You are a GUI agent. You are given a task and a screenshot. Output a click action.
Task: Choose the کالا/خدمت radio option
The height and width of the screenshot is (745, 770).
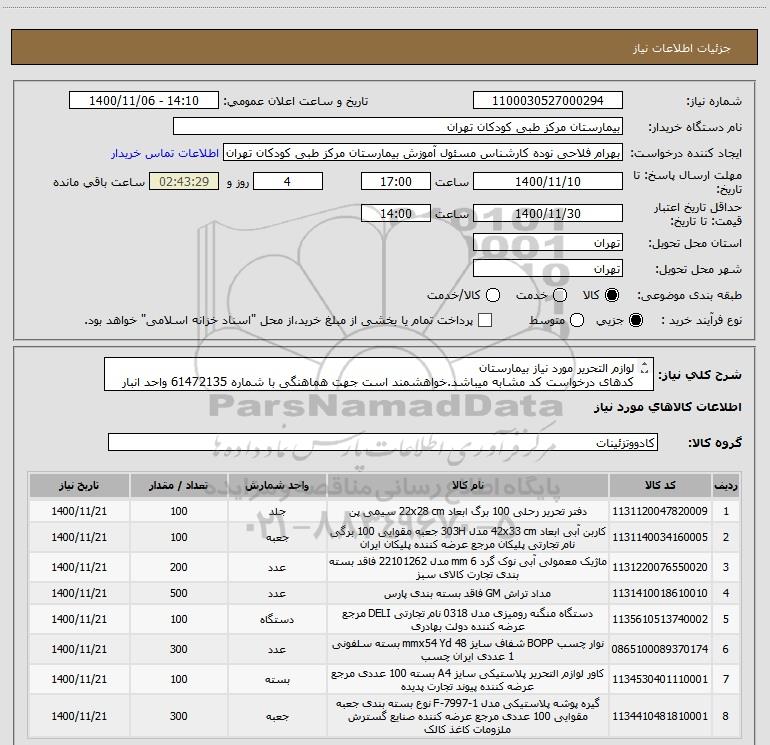(493, 295)
